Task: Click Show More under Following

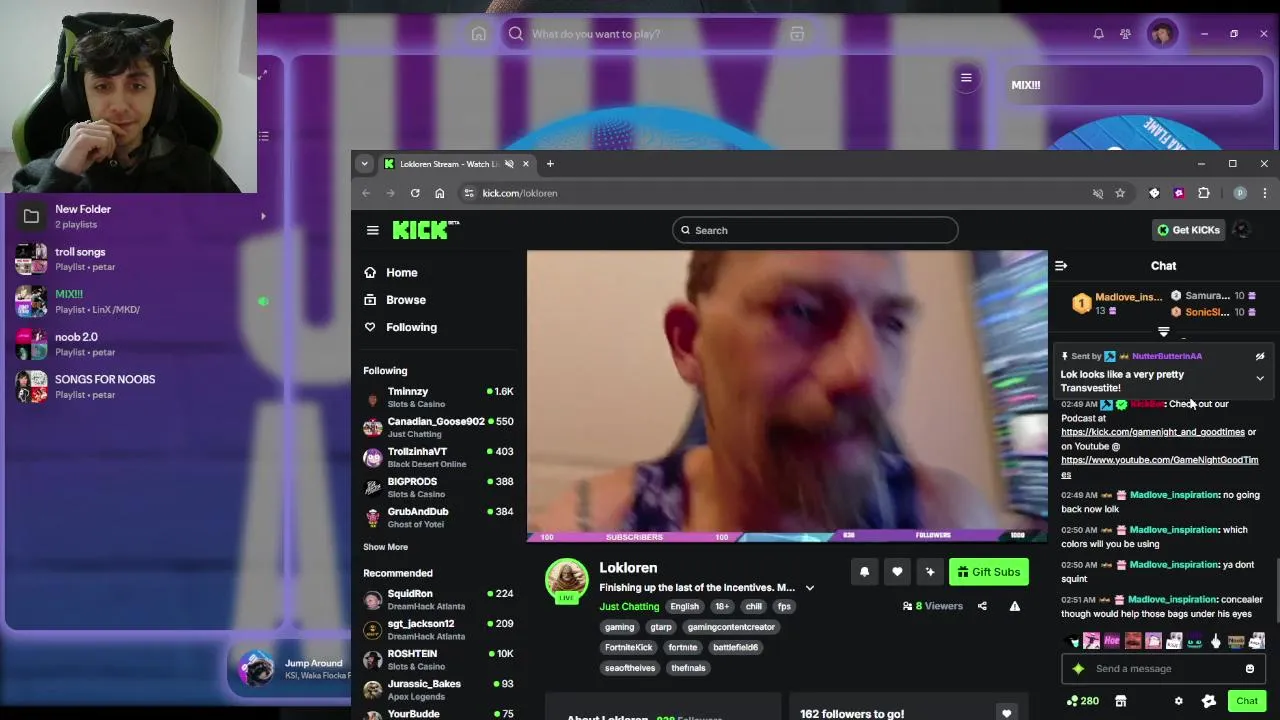Action: (385, 547)
